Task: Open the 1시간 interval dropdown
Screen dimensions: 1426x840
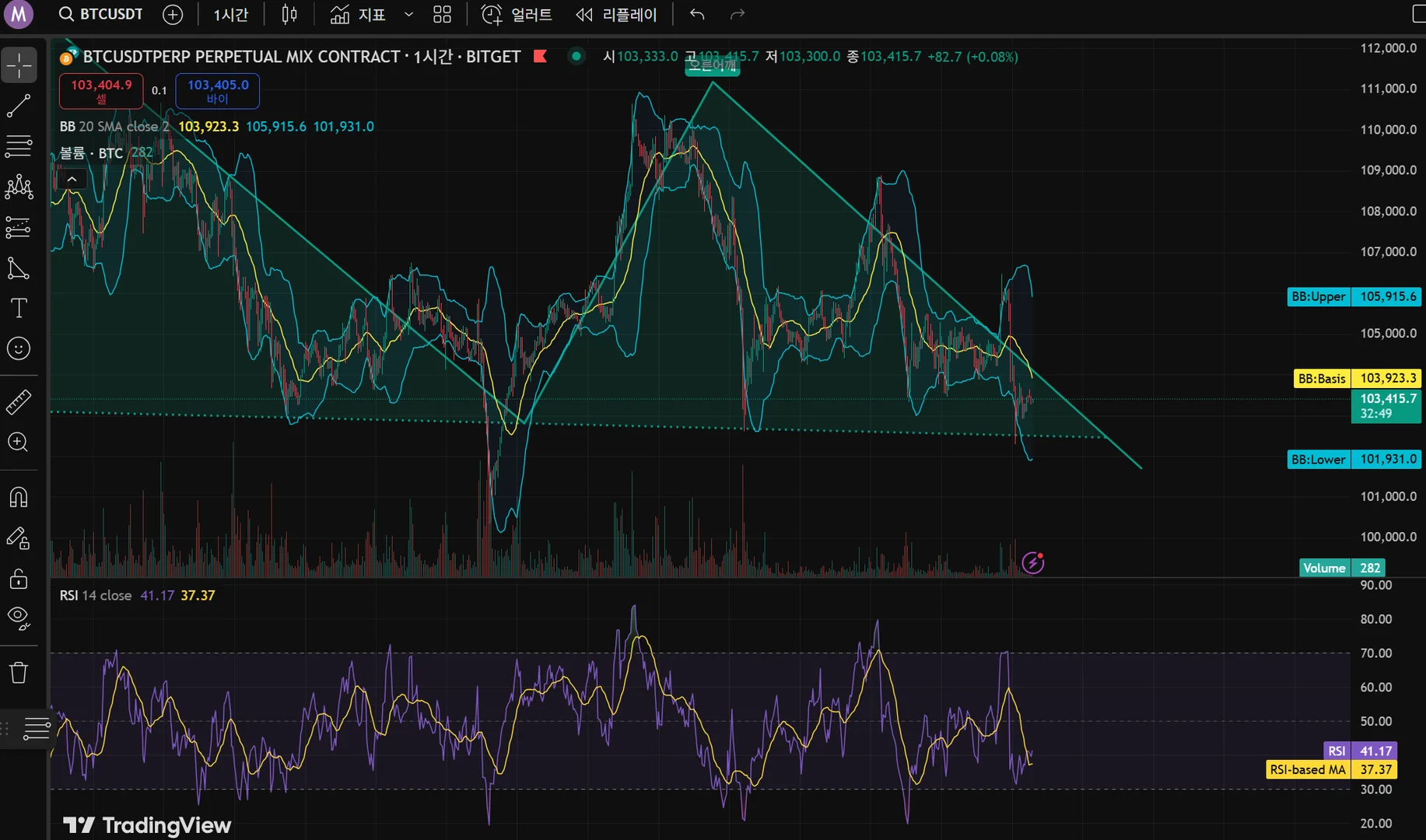Action: 231,15
